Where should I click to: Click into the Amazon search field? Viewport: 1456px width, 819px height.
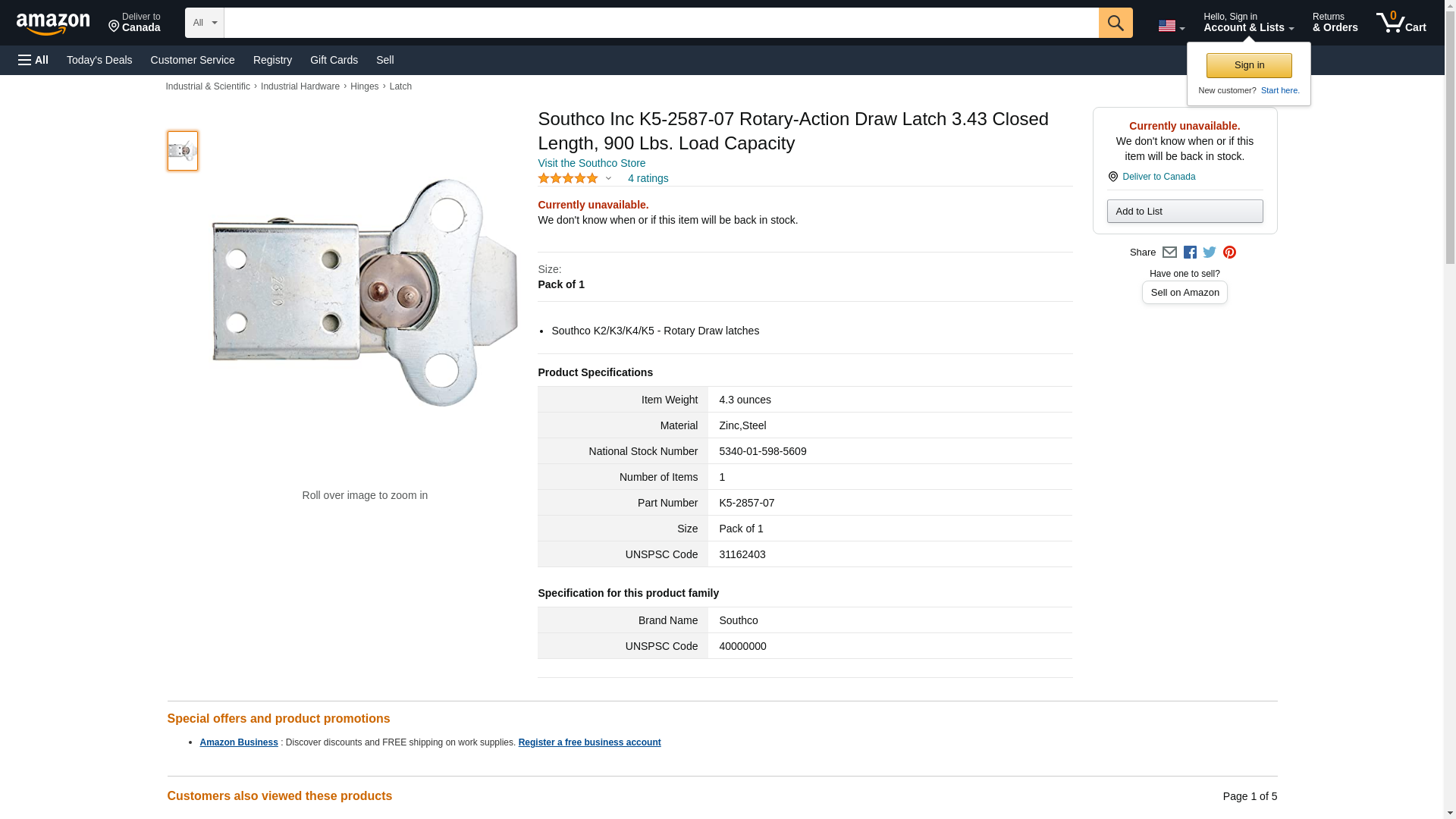pyautogui.click(x=661, y=23)
